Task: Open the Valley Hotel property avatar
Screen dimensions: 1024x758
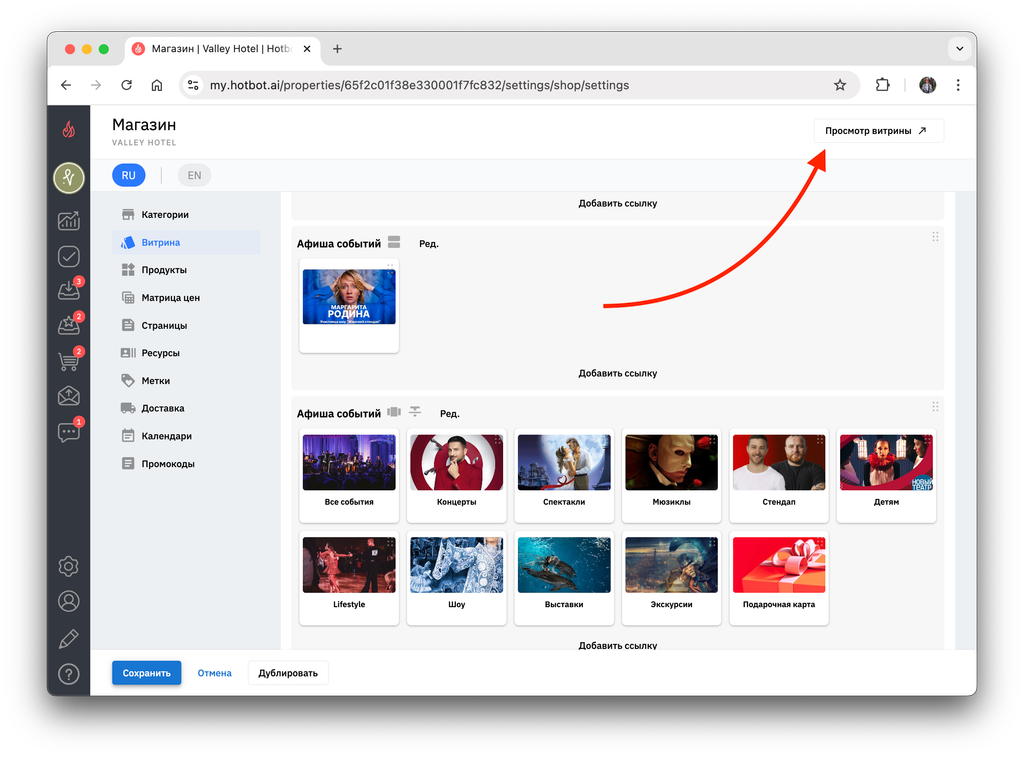Action: tap(69, 178)
